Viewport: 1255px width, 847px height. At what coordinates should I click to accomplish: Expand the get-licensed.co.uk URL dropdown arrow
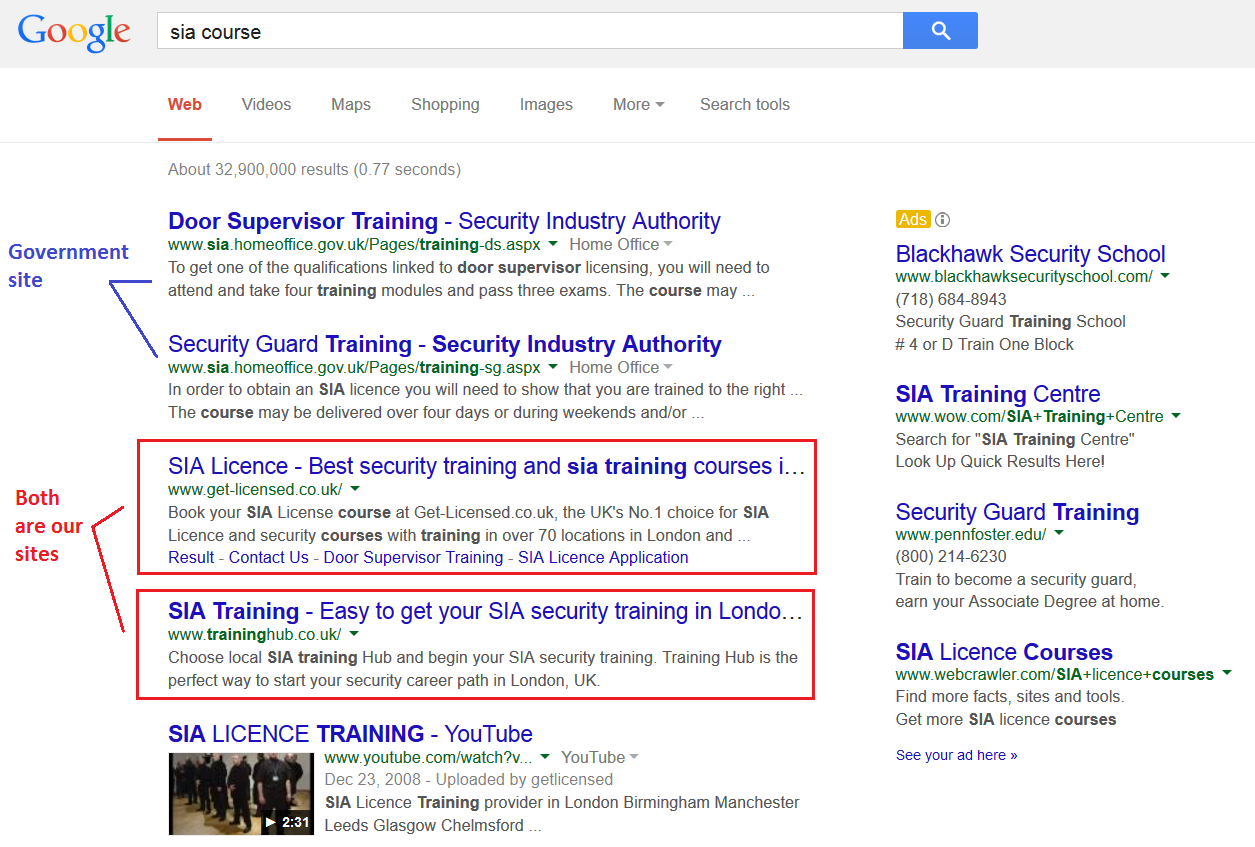pyautogui.click(x=355, y=490)
